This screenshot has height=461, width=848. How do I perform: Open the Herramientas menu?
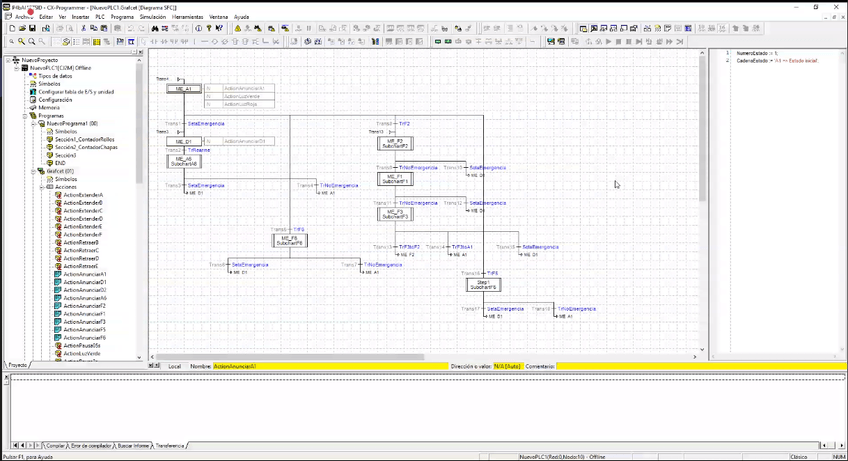187,17
